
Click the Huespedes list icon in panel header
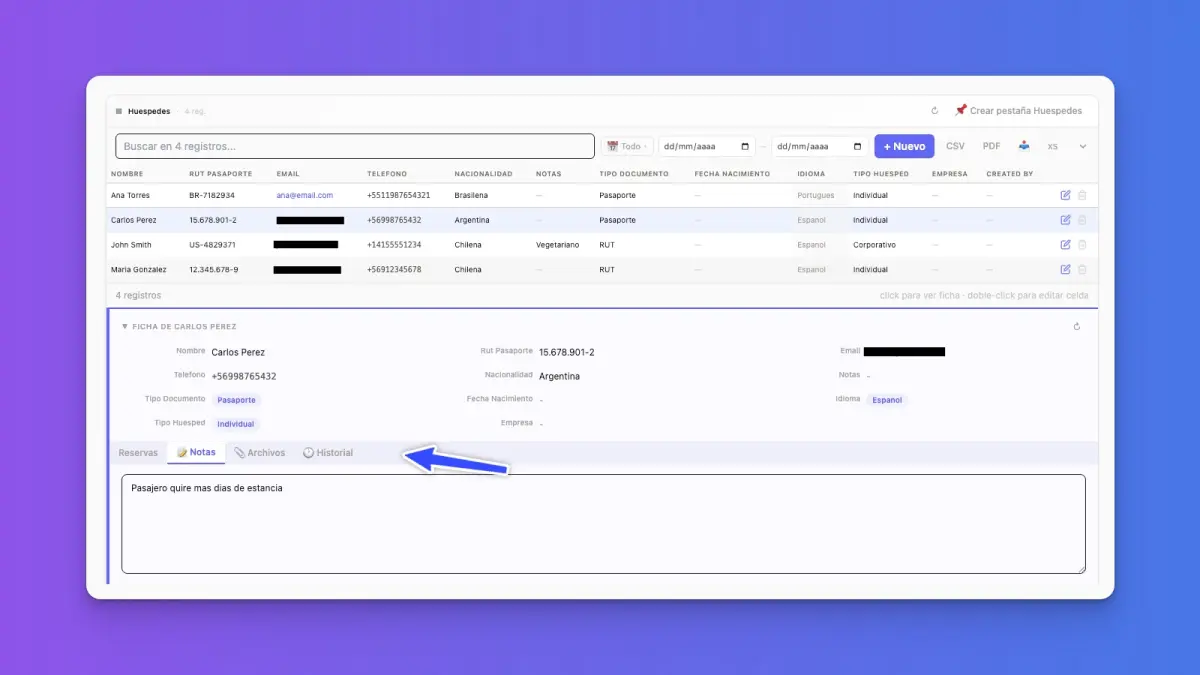click(119, 111)
